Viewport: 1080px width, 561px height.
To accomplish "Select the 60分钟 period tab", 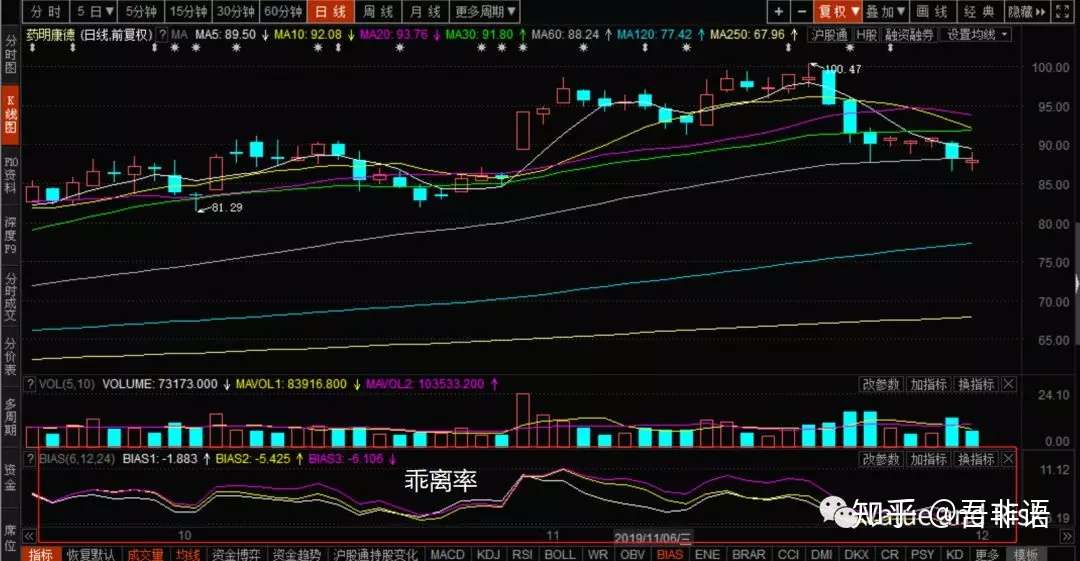I will tap(283, 11).
